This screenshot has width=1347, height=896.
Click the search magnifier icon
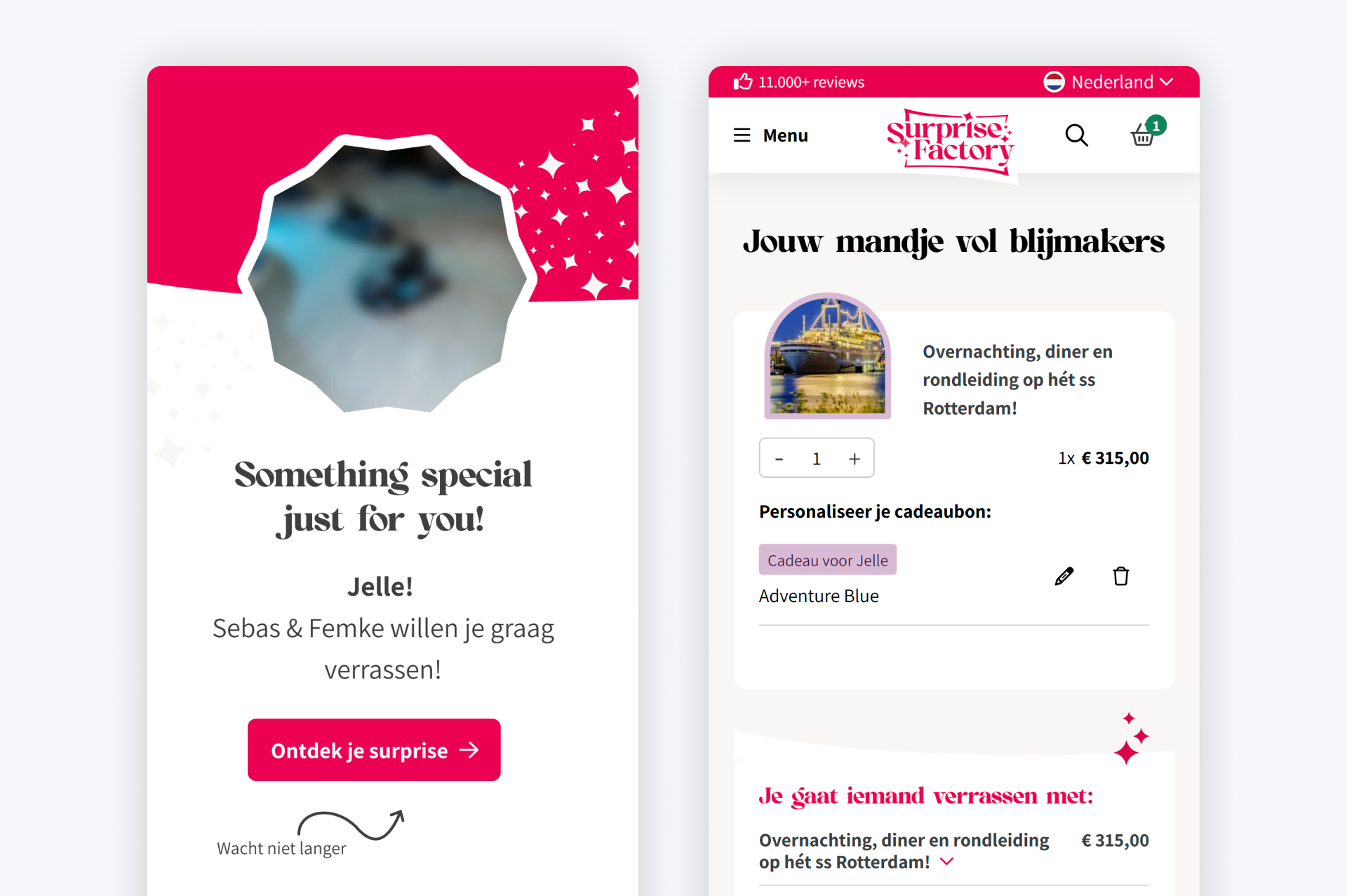1076,135
